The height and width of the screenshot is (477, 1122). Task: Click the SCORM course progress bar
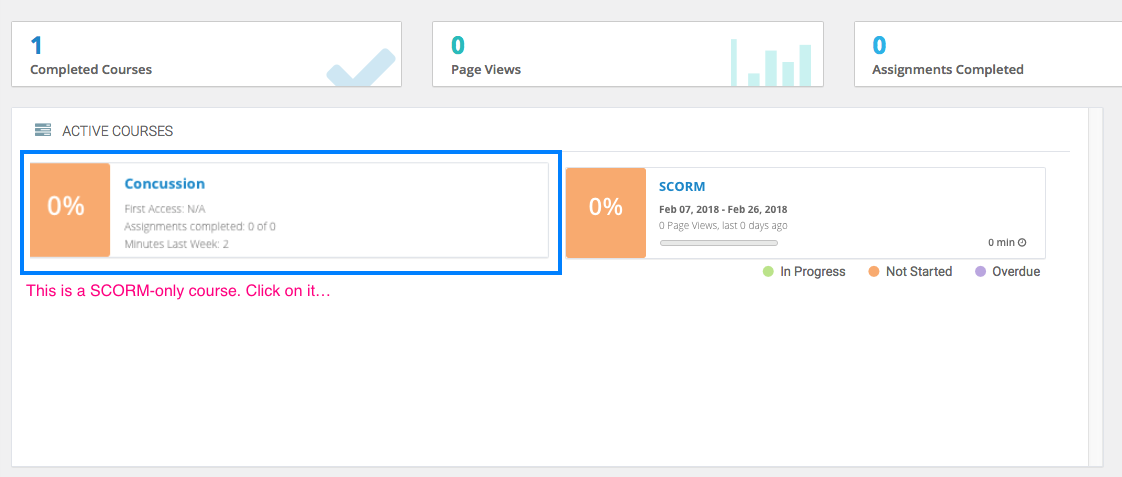pos(718,243)
